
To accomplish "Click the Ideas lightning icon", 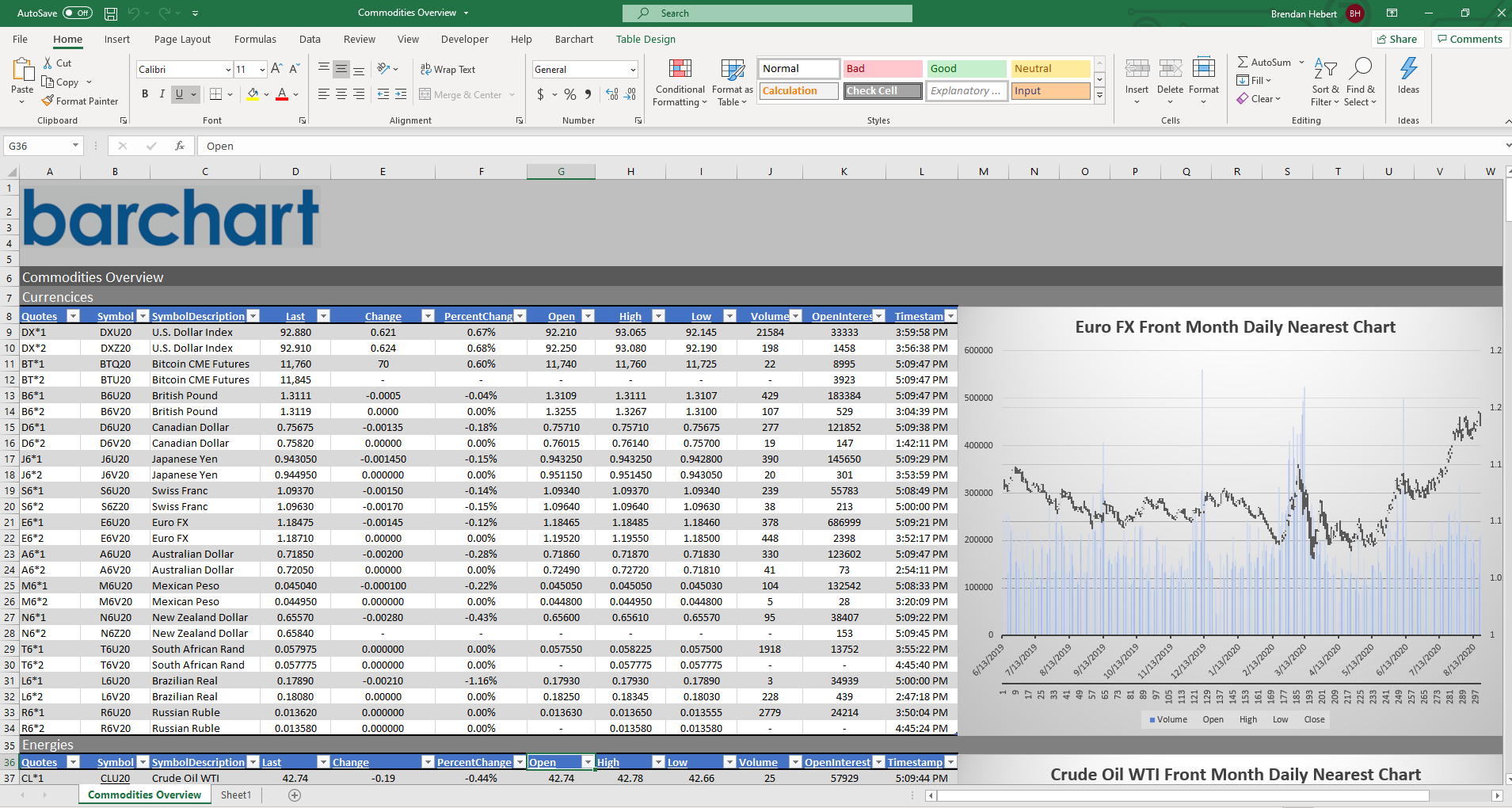I will (1408, 69).
